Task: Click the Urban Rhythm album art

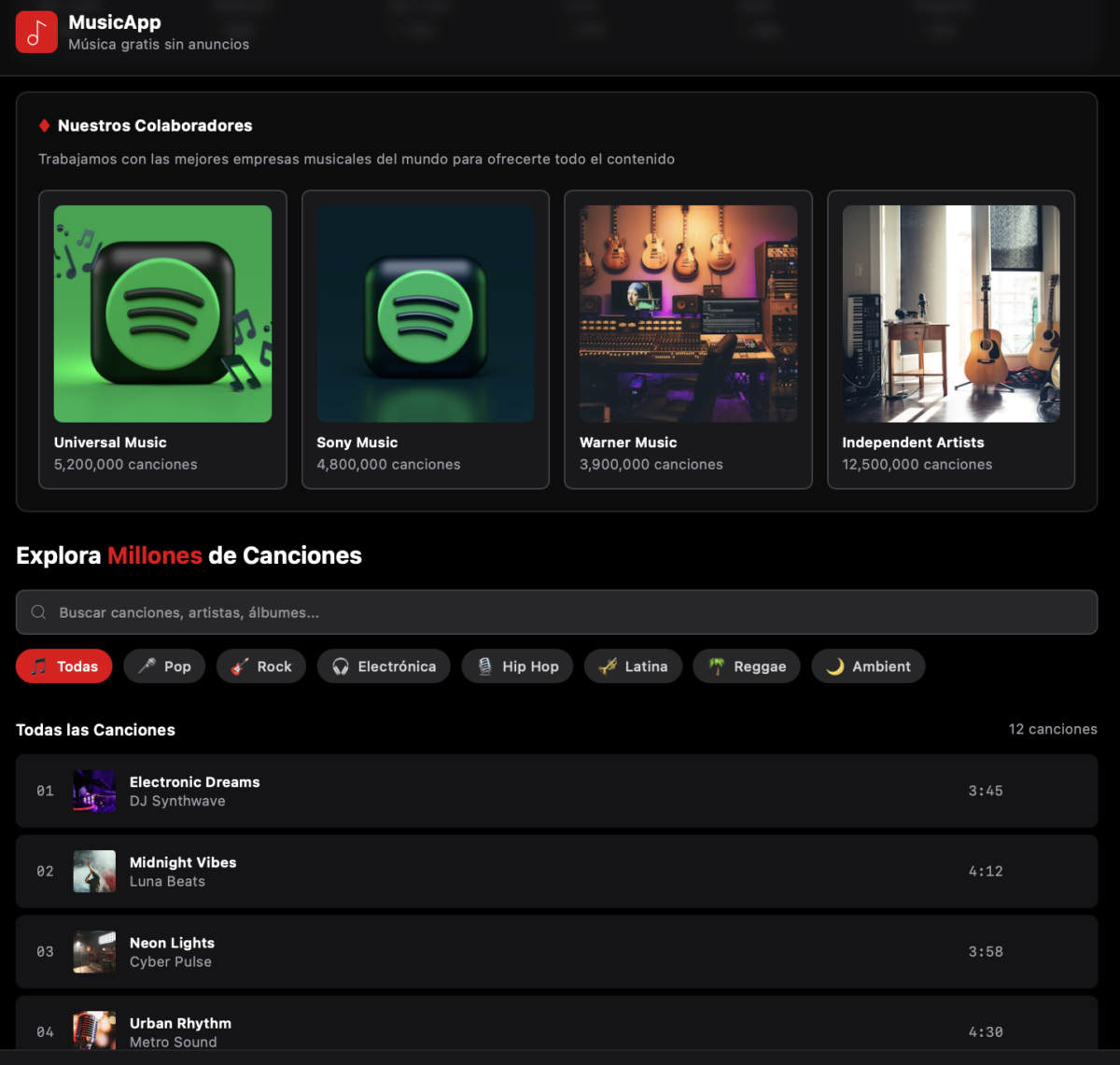Action: click(x=94, y=1031)
